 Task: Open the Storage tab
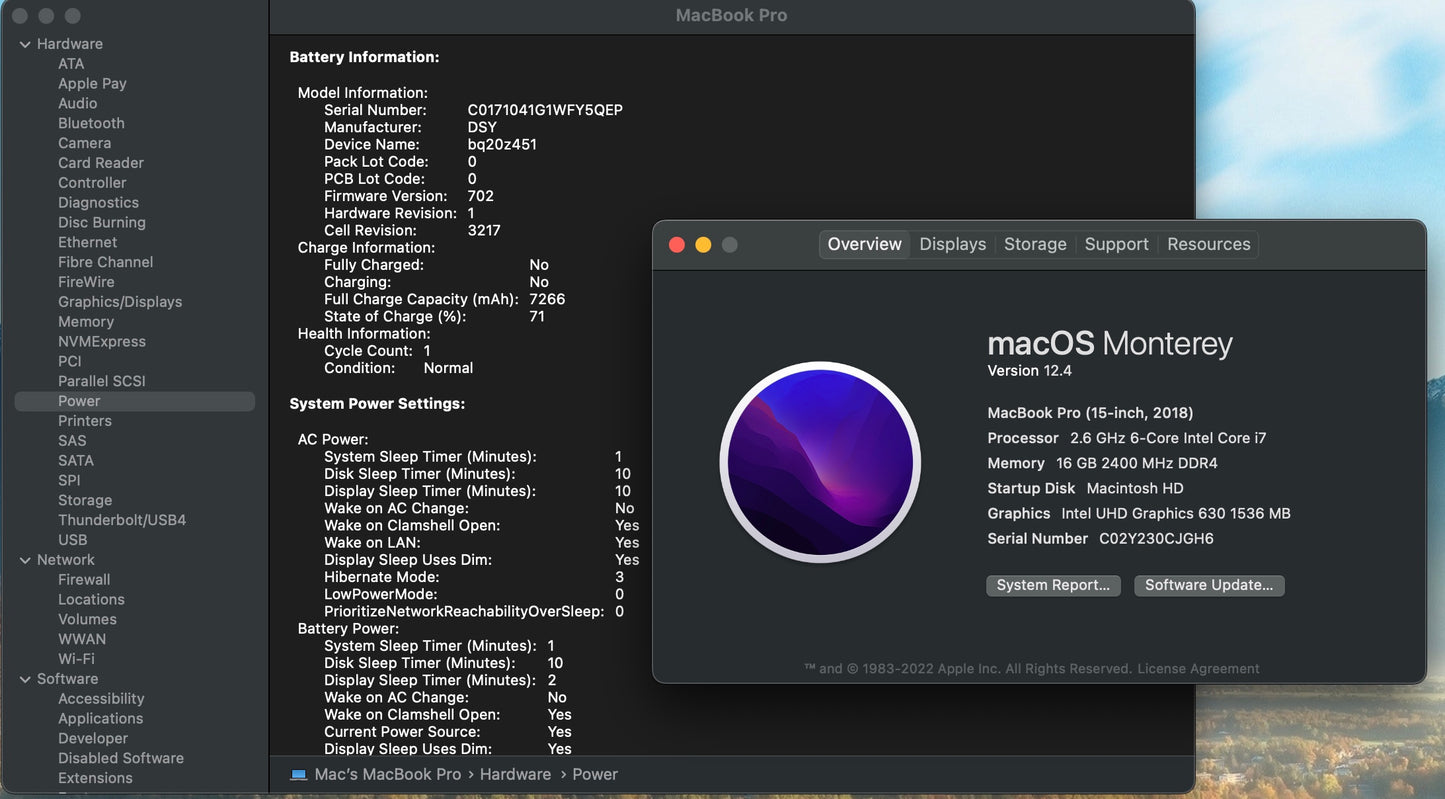[1035, 244]
